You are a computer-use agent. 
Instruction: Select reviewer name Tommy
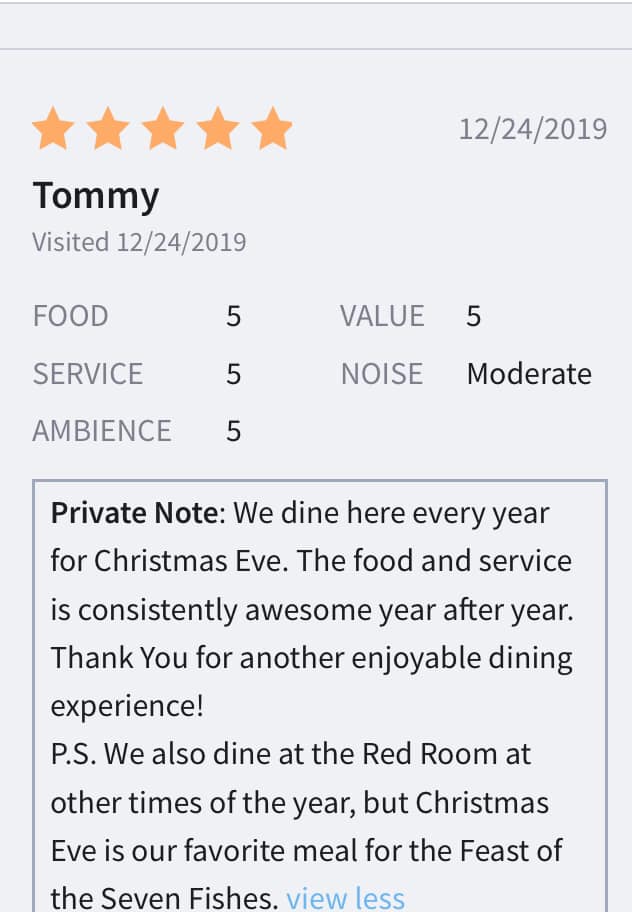click(x=96, y=195)
